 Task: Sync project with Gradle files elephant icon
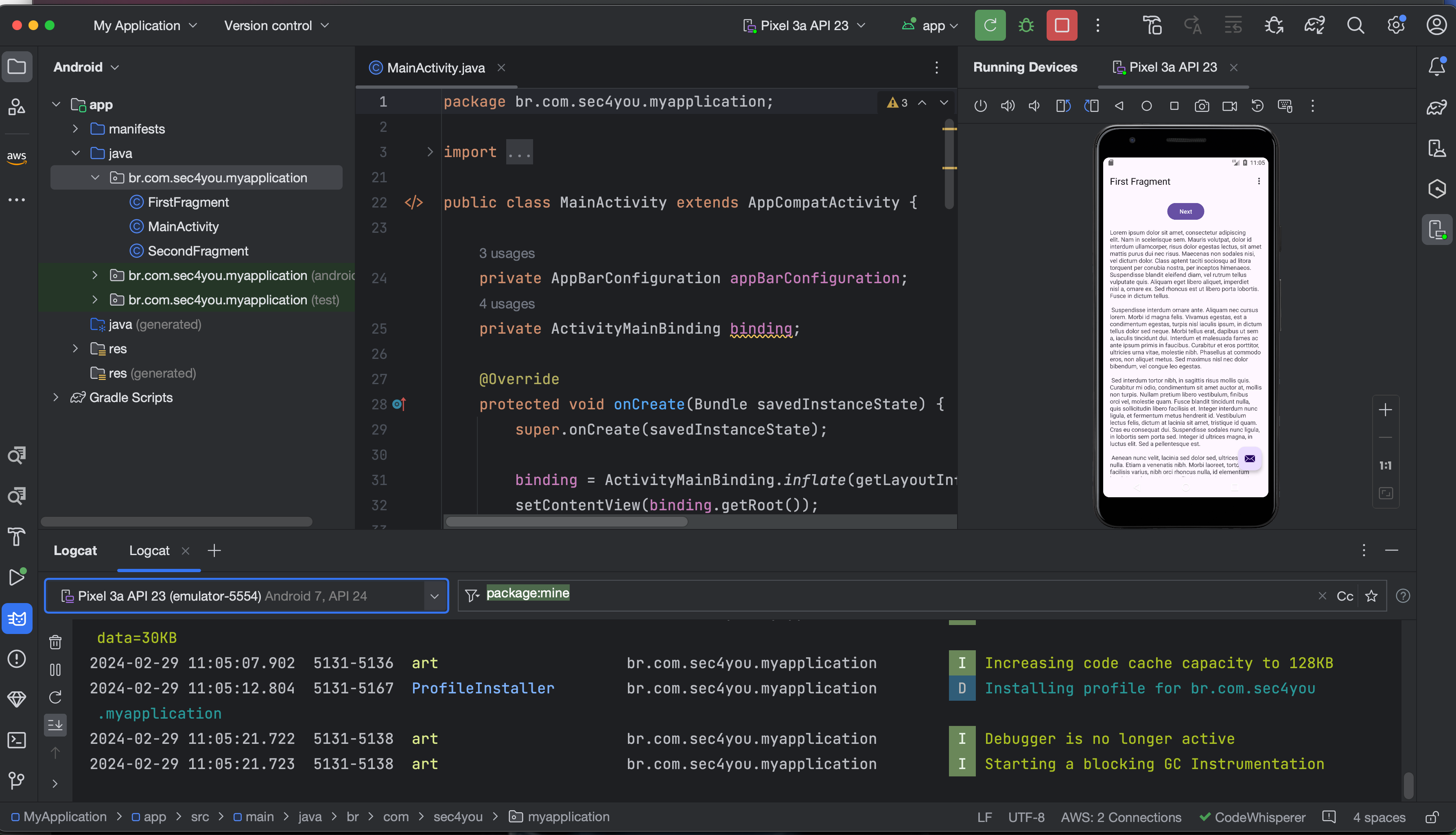tap(1314, 25)
